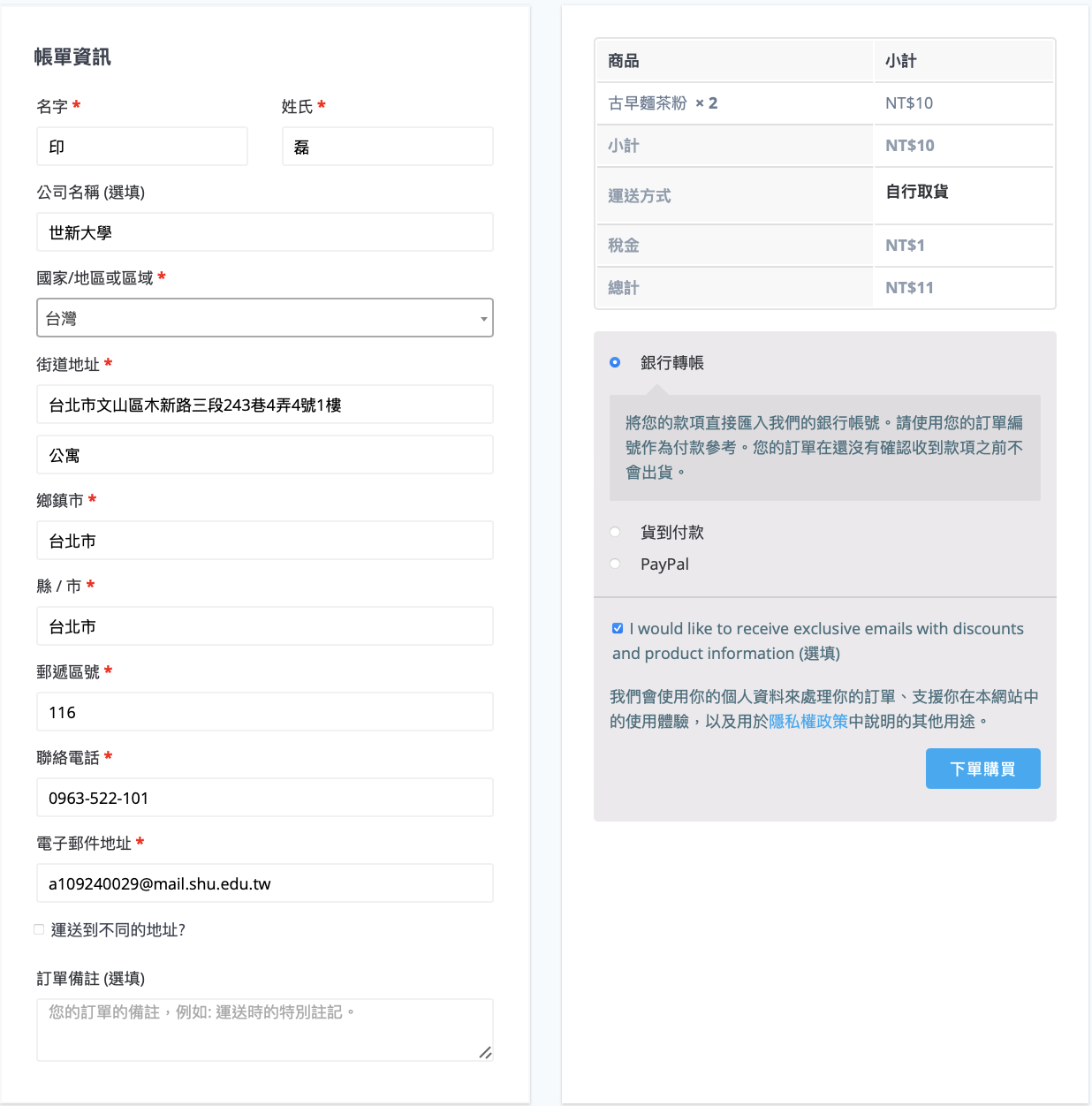Open the 隱私權政策 link
This screenshot has height=1106, width=1092.
[x=808, y=722]
